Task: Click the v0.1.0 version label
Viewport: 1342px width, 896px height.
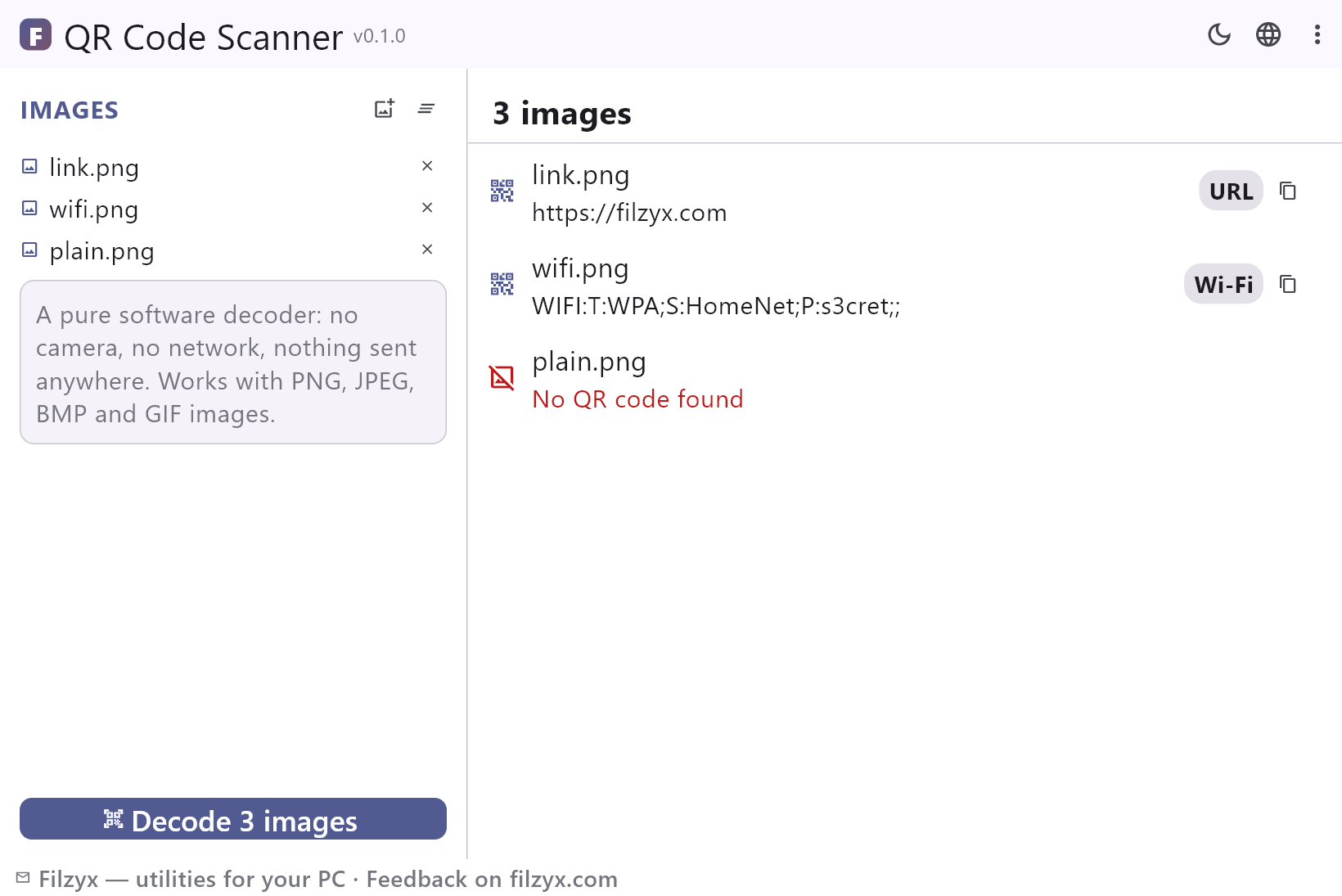Action: (380, 37)
